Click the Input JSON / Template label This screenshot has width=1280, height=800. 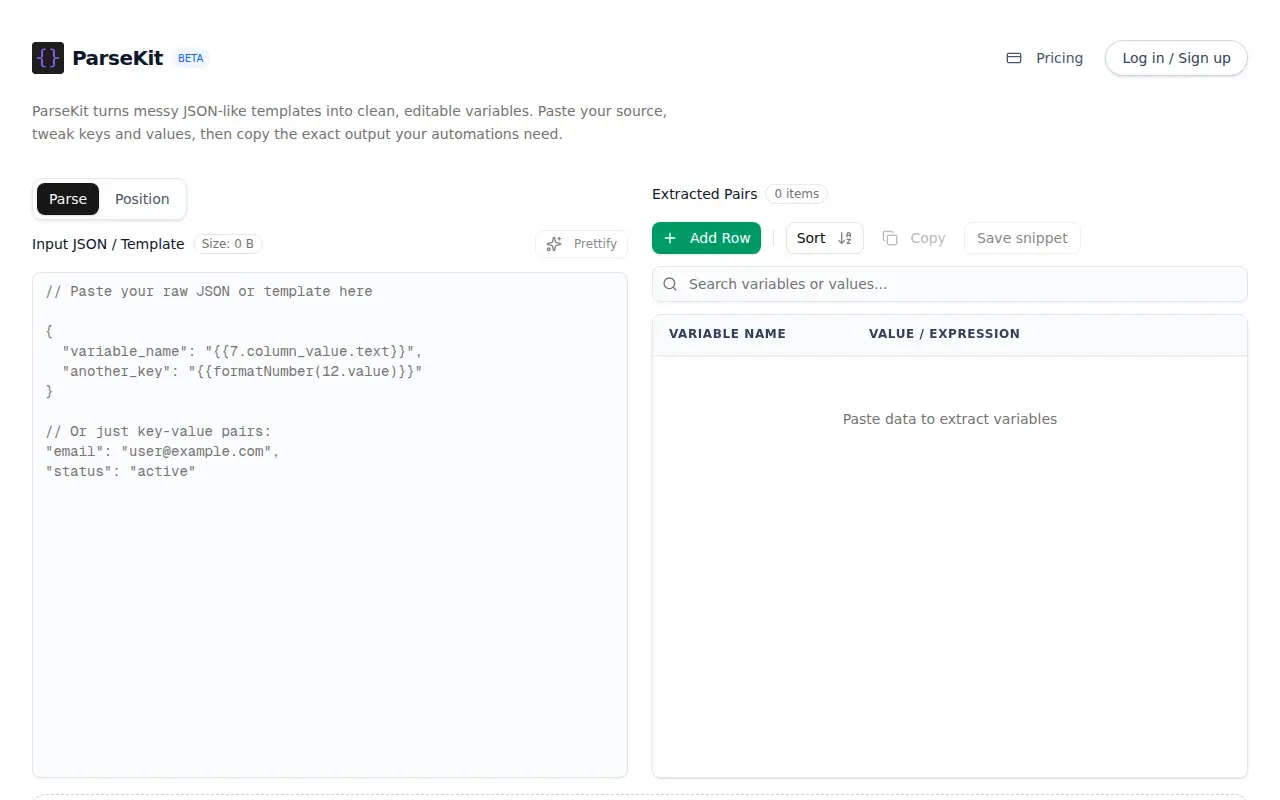(108, 244)
